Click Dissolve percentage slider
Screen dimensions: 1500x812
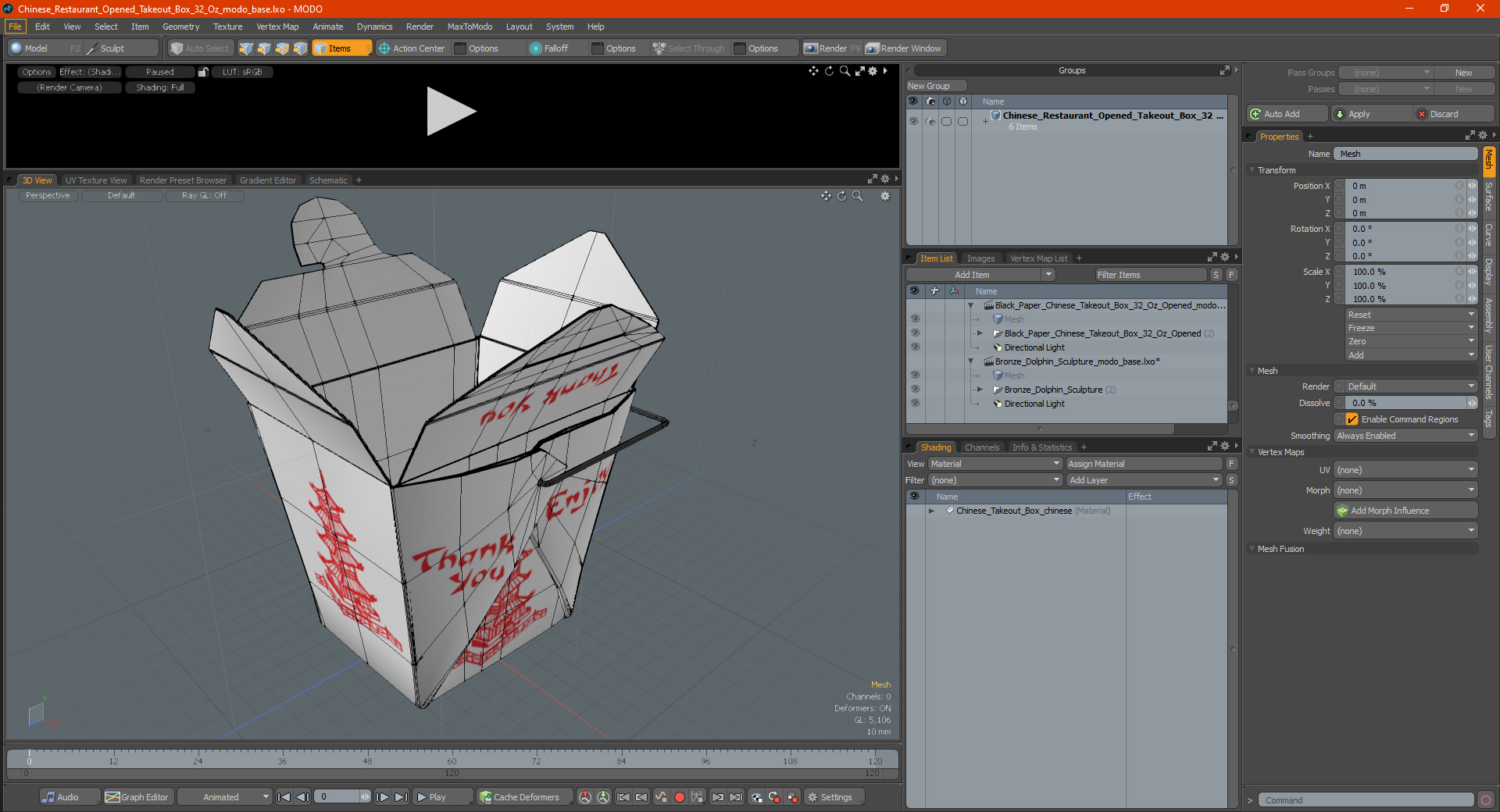(x=1406, y=403)
